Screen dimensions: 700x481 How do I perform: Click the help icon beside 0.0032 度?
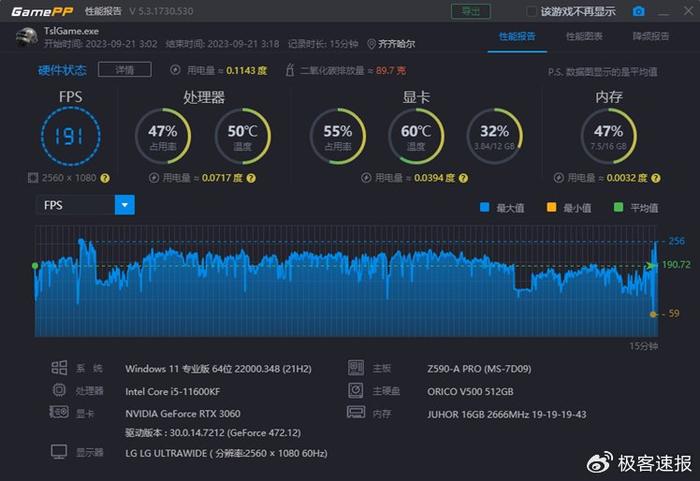(x=655, y=178)
